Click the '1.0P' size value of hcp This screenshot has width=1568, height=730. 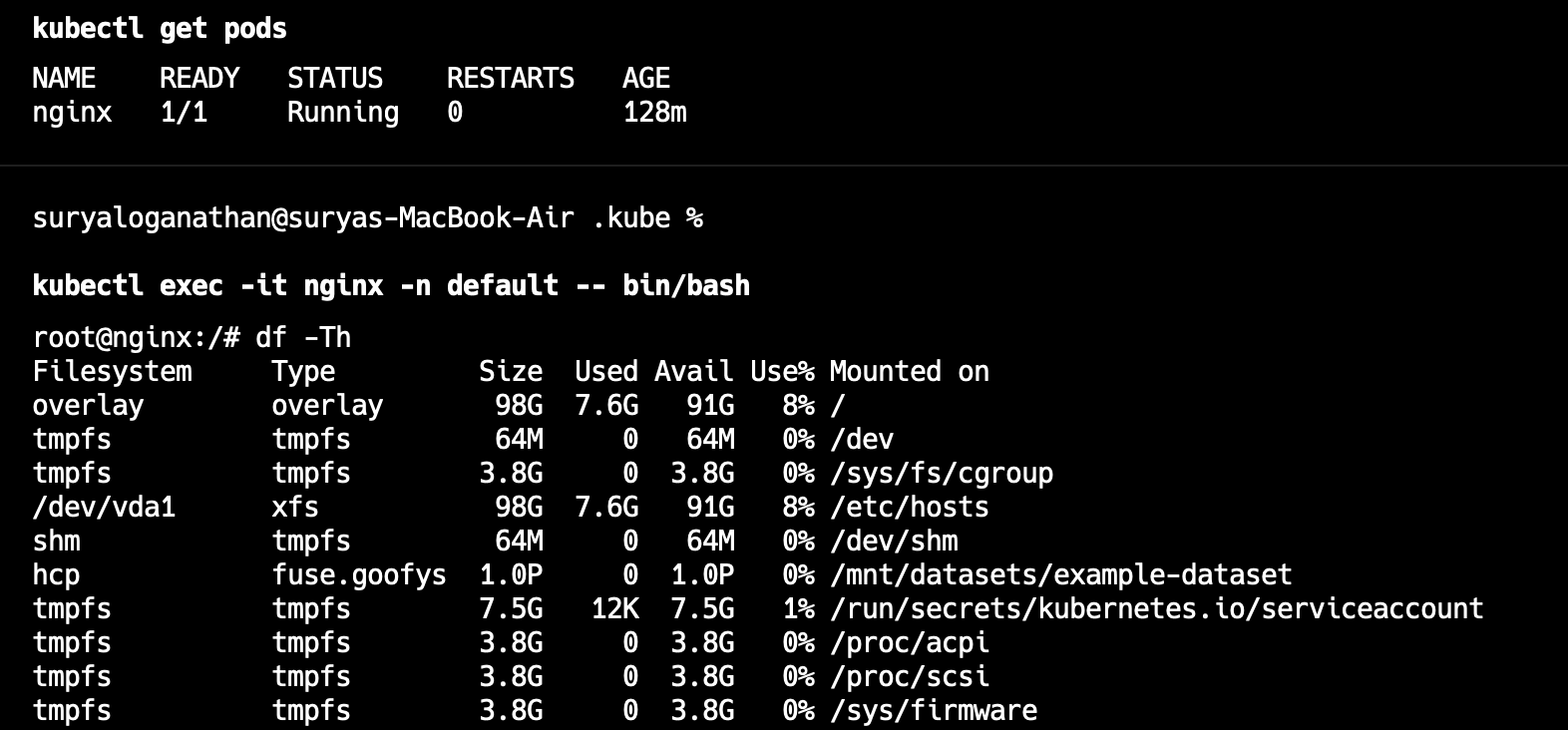click(511, 574)
